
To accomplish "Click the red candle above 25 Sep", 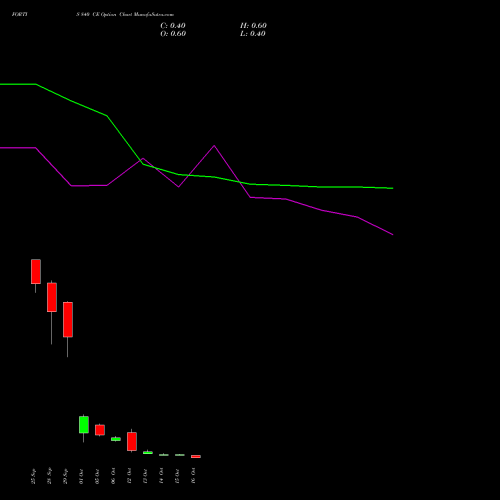I will [x=36, y=271].
